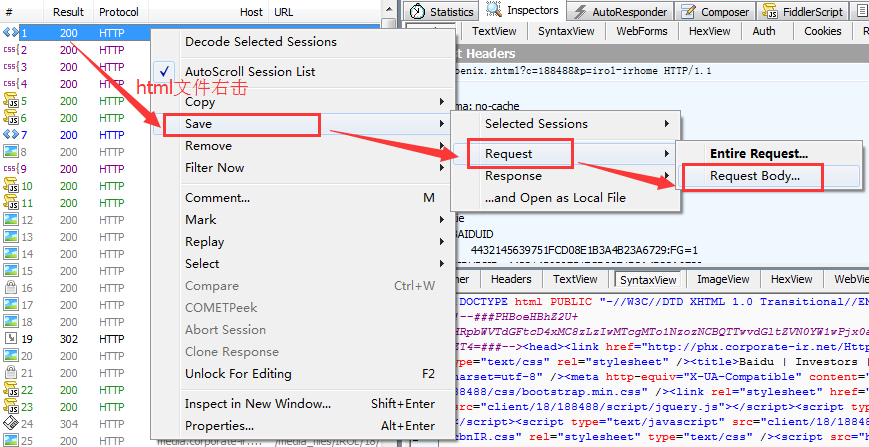The height and width of the screenshot is (447, 869).
Task: Select session 24 with 304 result
Action: point(76,424)
